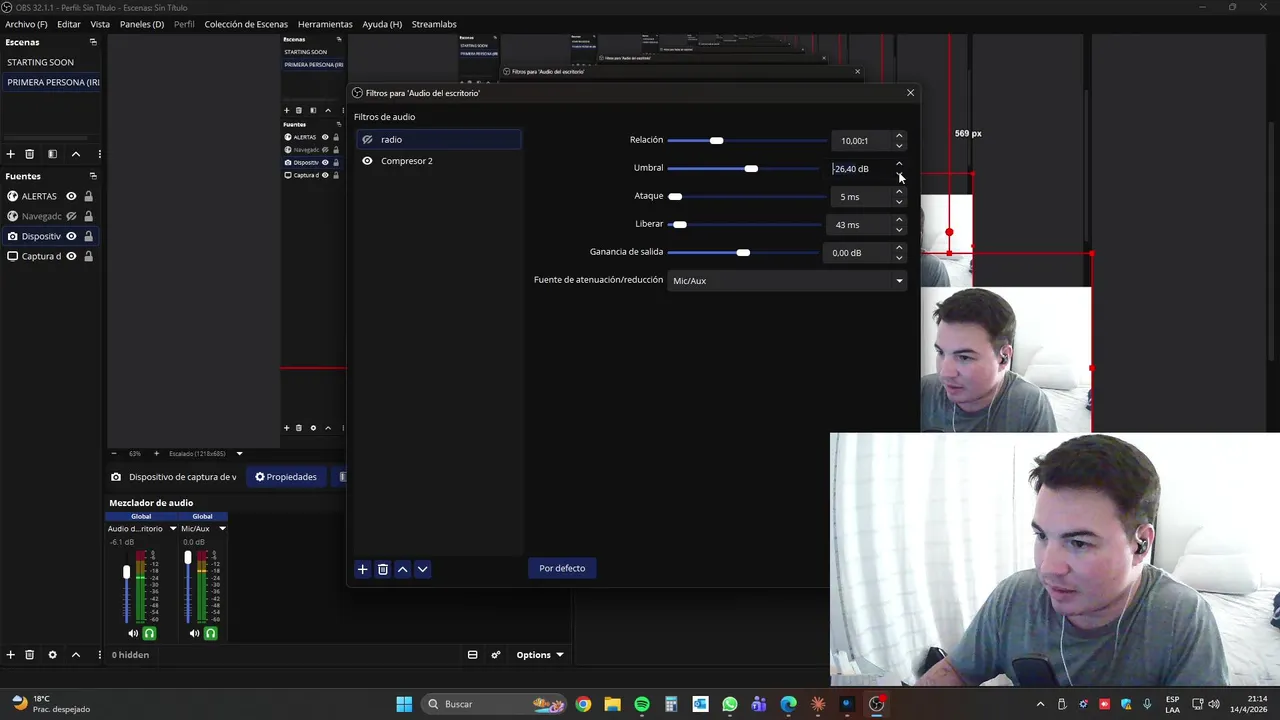Image resolution: width=1280 pixels, height=720 pixels.
Task: Open the Colección de Escenas menu
Action: coord(246,24)
